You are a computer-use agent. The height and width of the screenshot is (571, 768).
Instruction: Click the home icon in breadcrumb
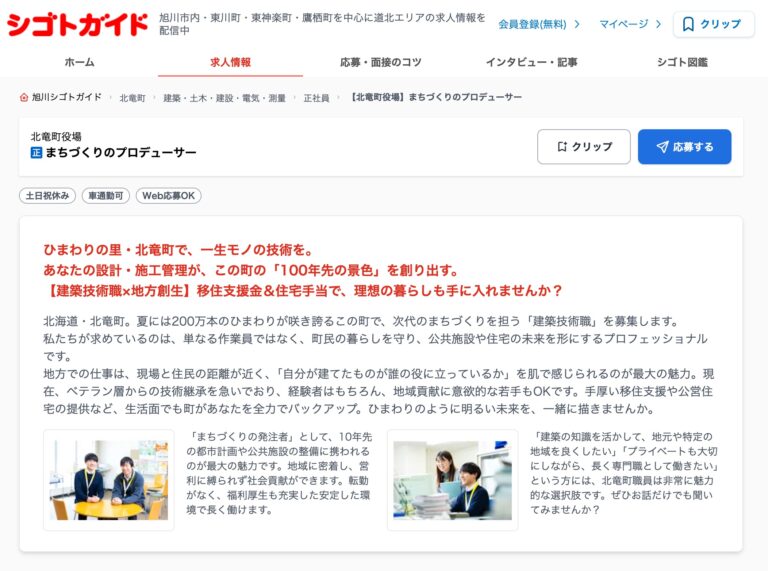pyautogui.click(x=24, y=97)
